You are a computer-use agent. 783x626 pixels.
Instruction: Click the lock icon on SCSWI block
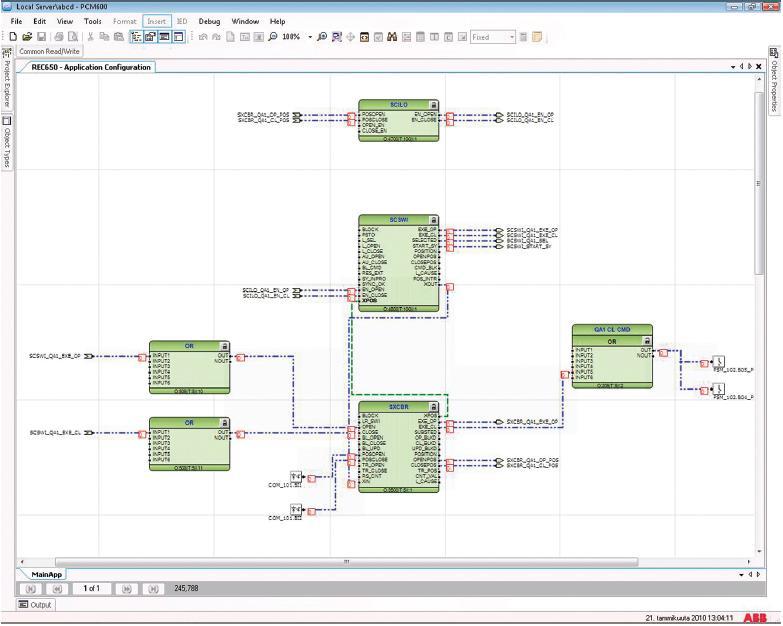pos(433,220)
